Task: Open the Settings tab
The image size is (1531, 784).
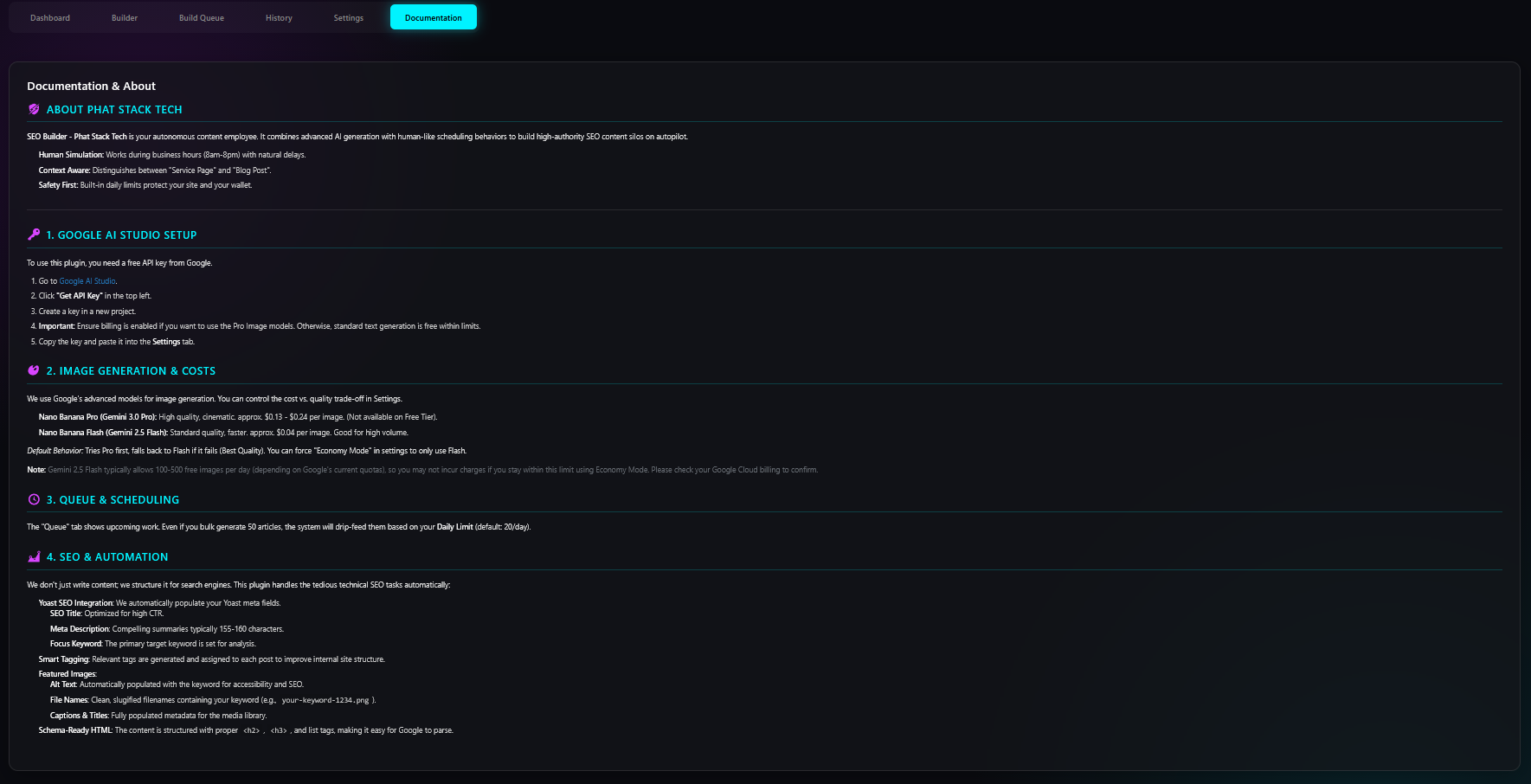Action: [x=349, y=17]
